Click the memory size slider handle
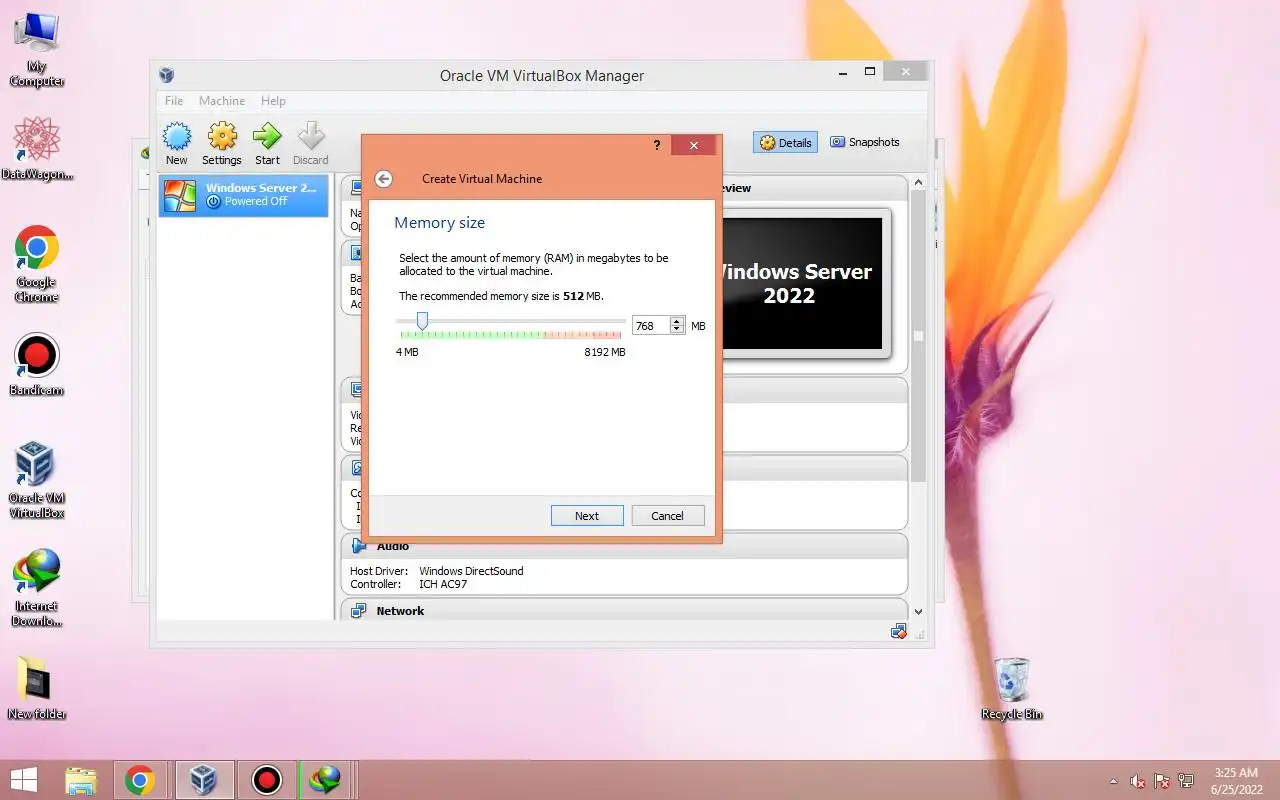 tap(422, 321)
